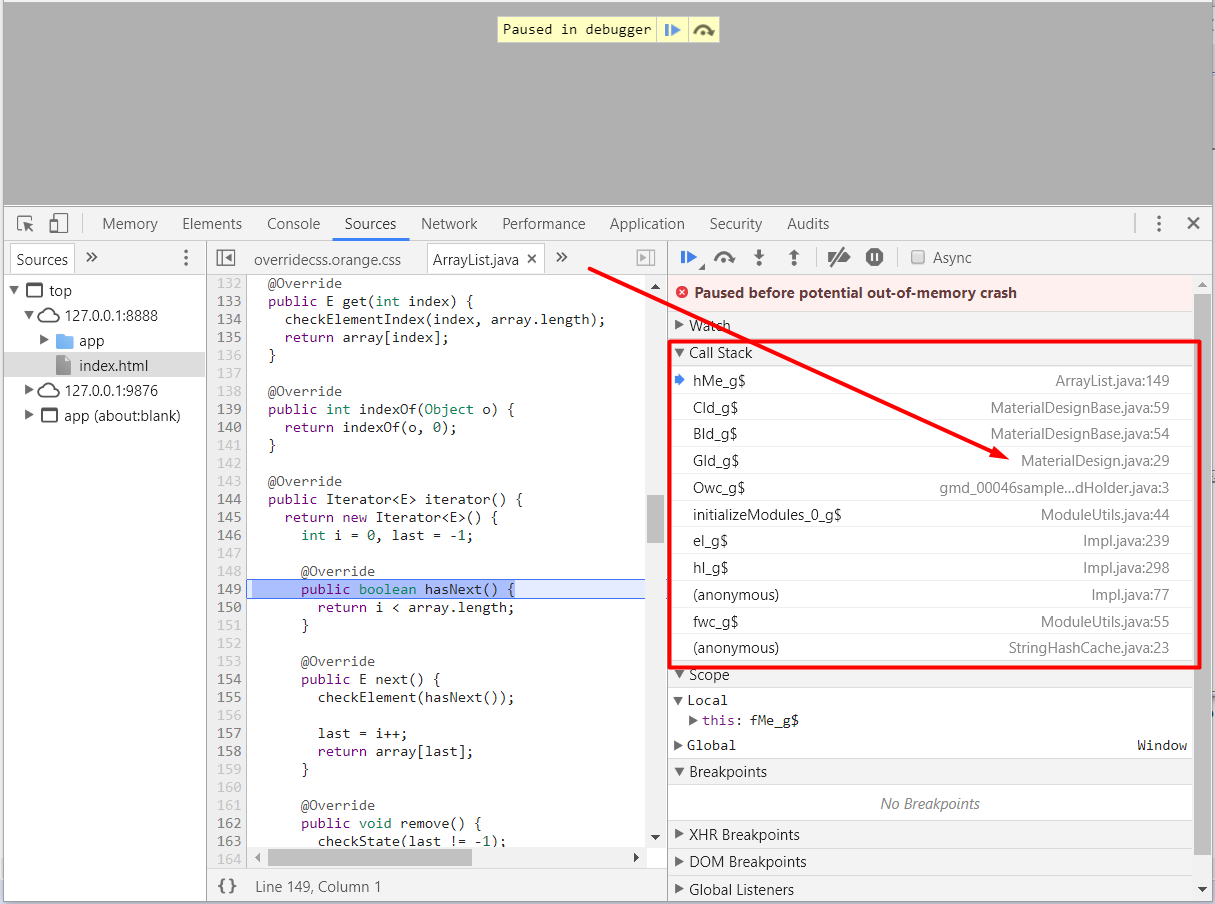The height and width of the screenshot is (904, 1215).
Task: Show more Sources navigator tabs chevron
Action: click(92, 258)
